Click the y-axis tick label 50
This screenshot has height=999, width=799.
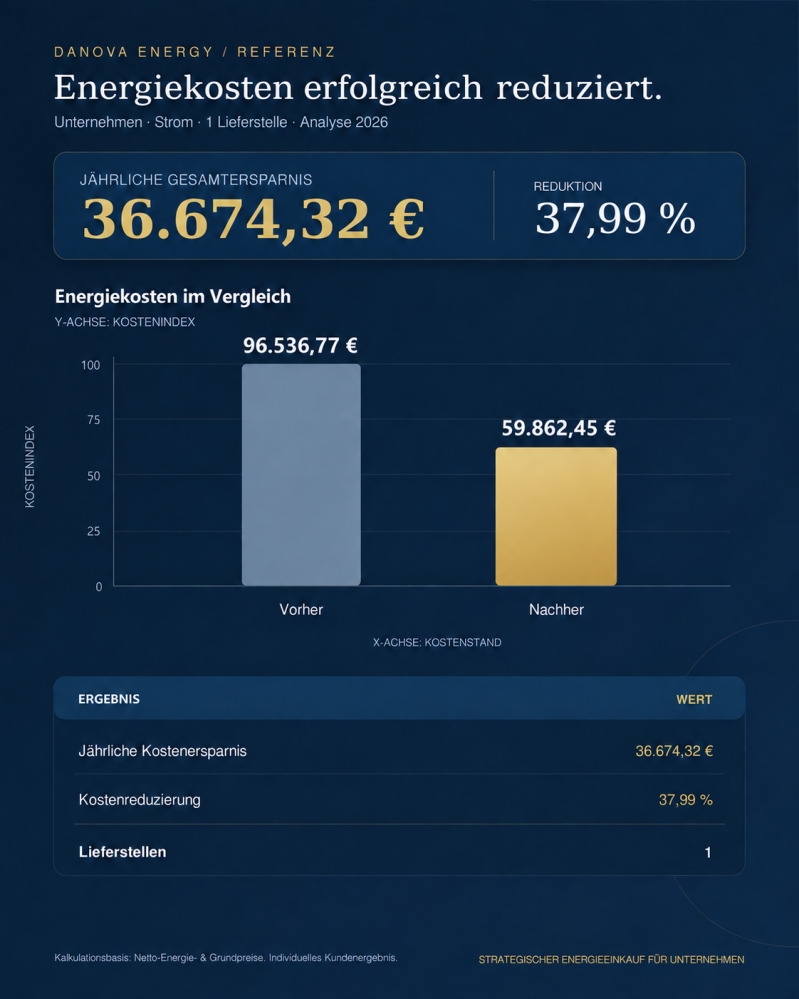click(94, 476)
